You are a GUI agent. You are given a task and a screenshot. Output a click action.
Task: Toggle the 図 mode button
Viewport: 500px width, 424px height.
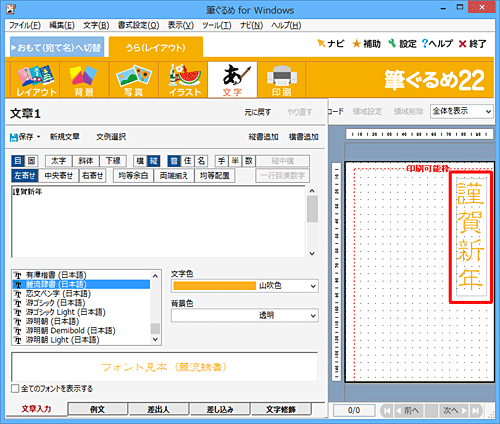[x=31, y=161]
